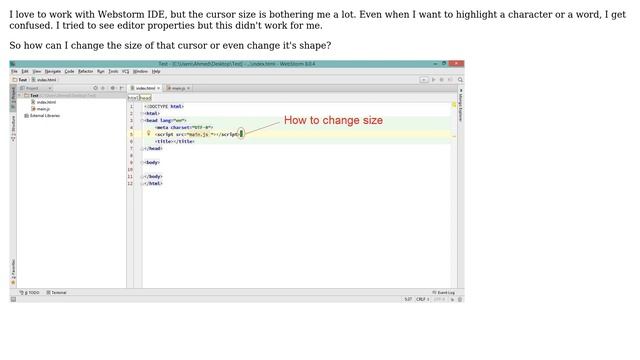Click the tool windows quick access icon

click(13, 300)
